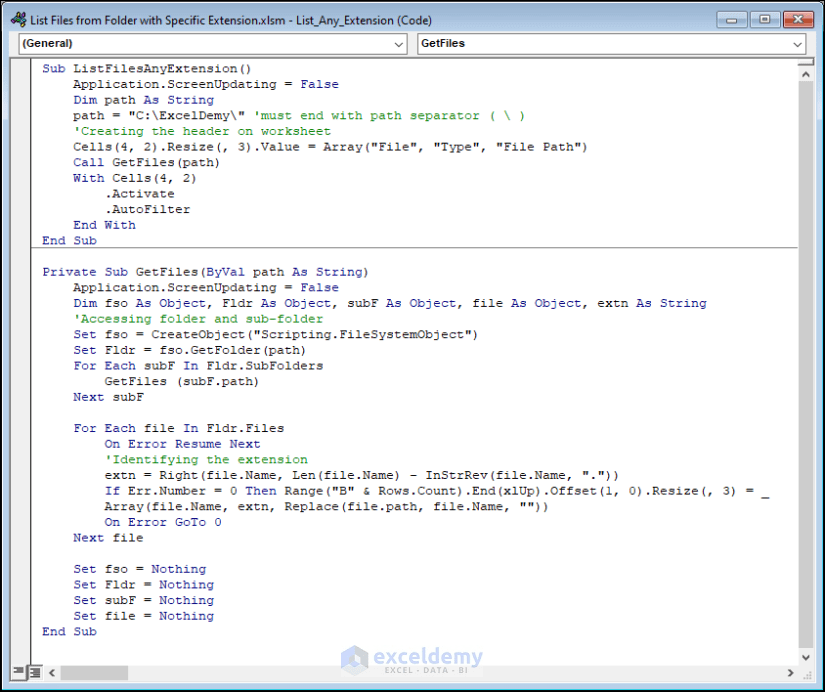Click the VBA module icon in title bar
This screenshot has width=825, height=692.
[x=18, y=20]
